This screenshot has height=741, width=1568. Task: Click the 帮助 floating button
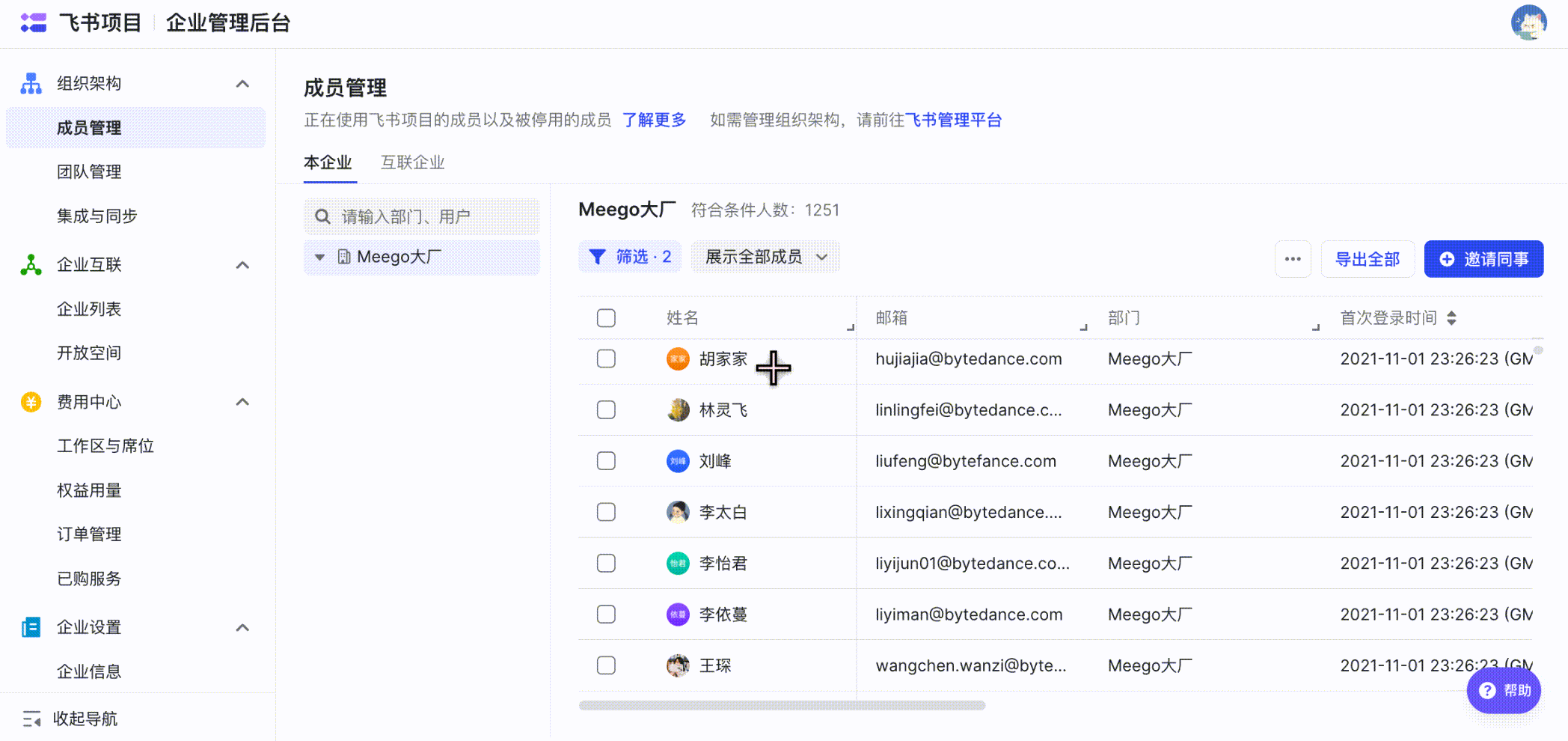coord(1504,690)
